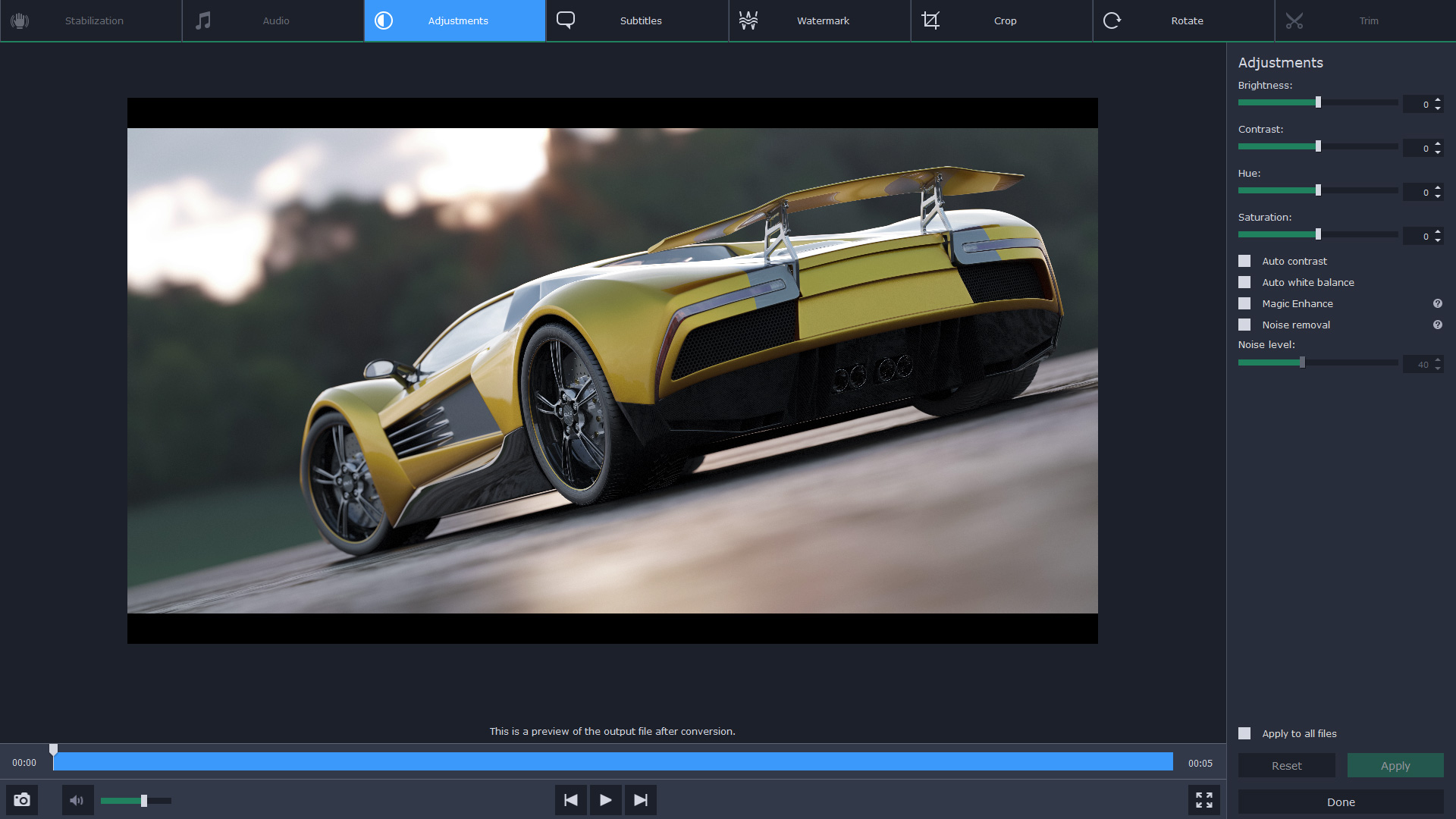Increase Brightness with the up stepper
Screen dimensions: 1456x819
[1438, 100]
